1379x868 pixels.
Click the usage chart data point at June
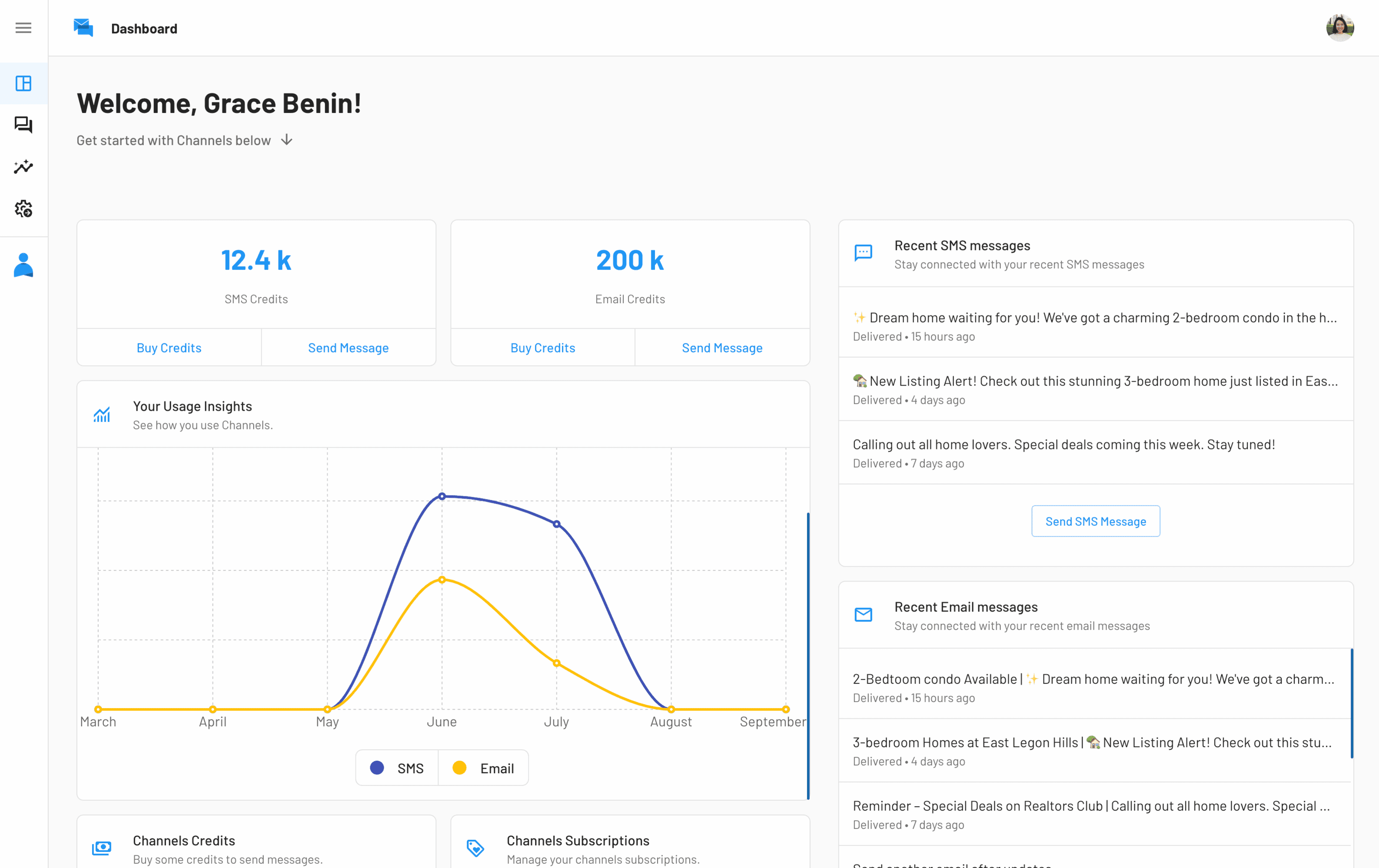[x=442, y=496]
